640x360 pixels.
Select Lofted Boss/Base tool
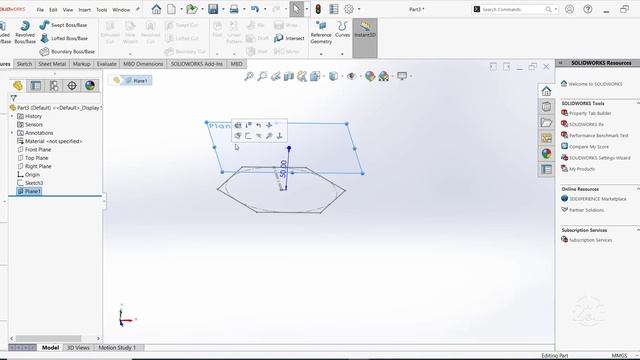click(64, 38)
